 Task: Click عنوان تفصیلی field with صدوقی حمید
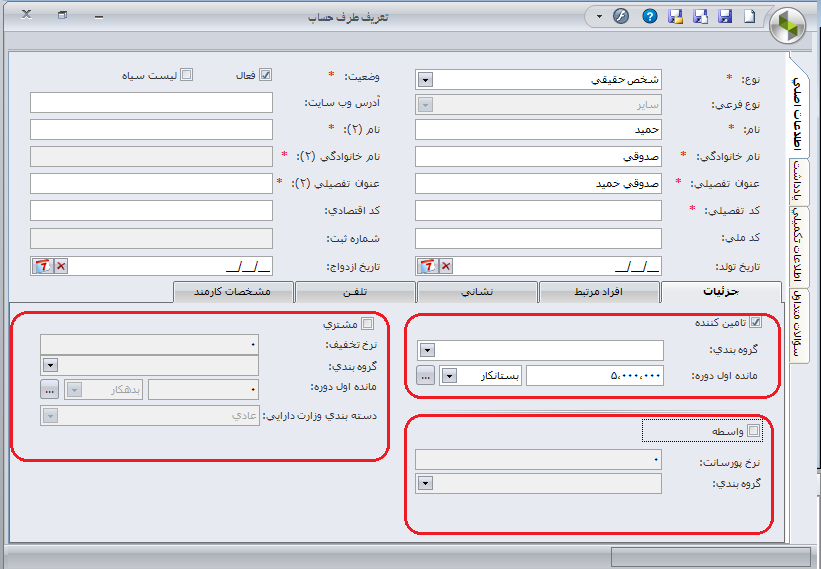click(x=538, y=184)
